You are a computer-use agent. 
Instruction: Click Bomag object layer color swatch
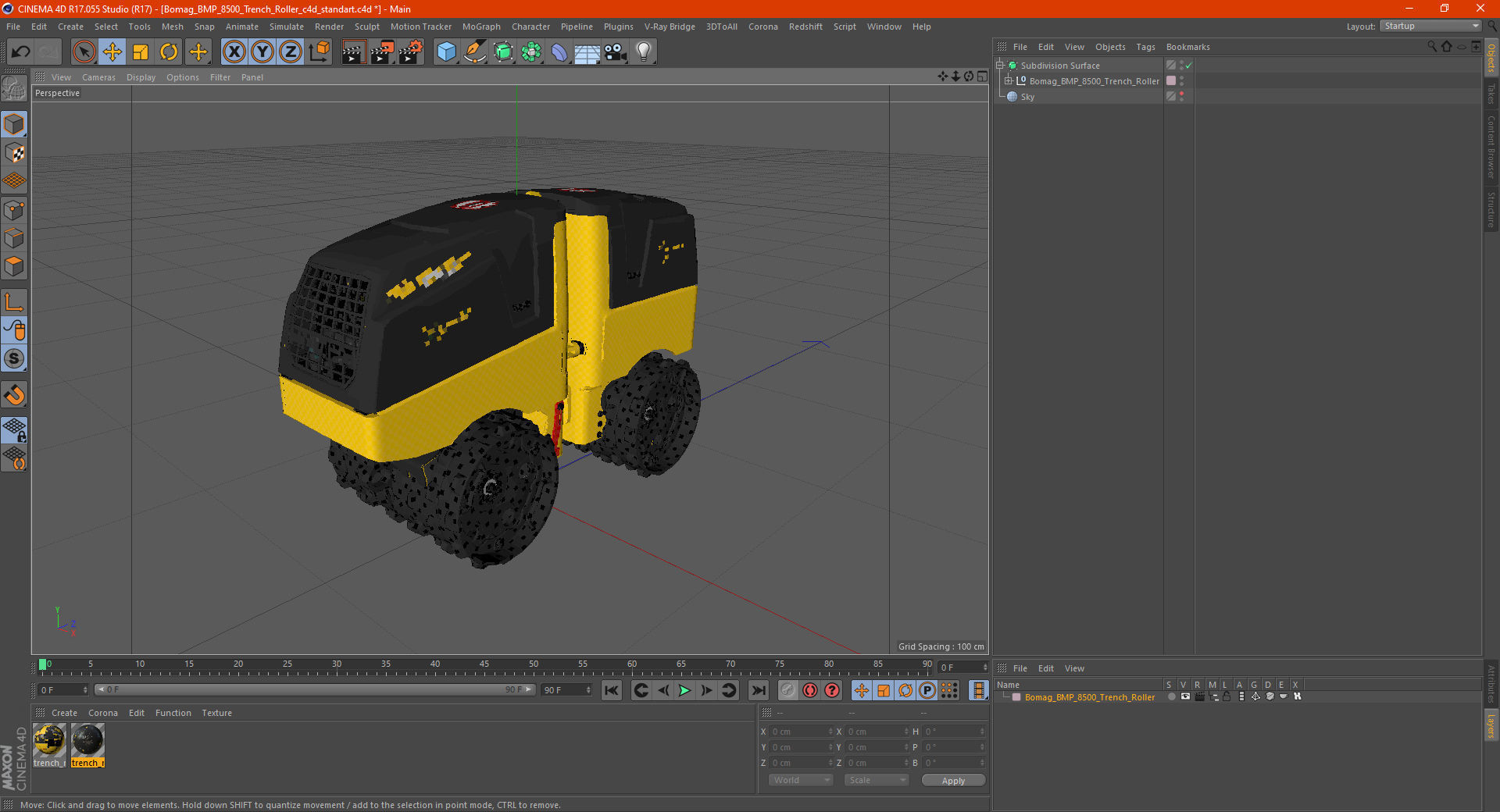point(1171,81)
